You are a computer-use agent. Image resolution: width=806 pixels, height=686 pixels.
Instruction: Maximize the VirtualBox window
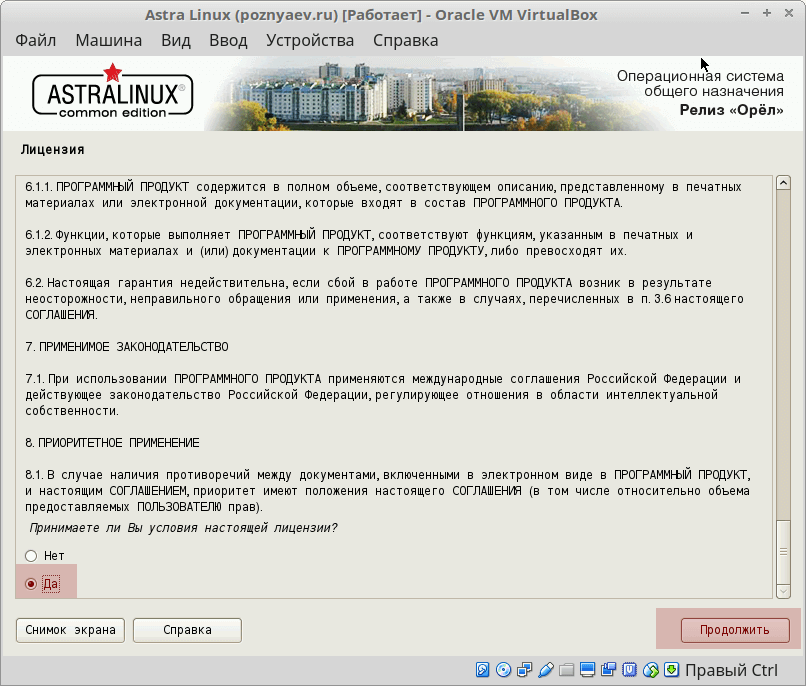[x=767, y=13]
